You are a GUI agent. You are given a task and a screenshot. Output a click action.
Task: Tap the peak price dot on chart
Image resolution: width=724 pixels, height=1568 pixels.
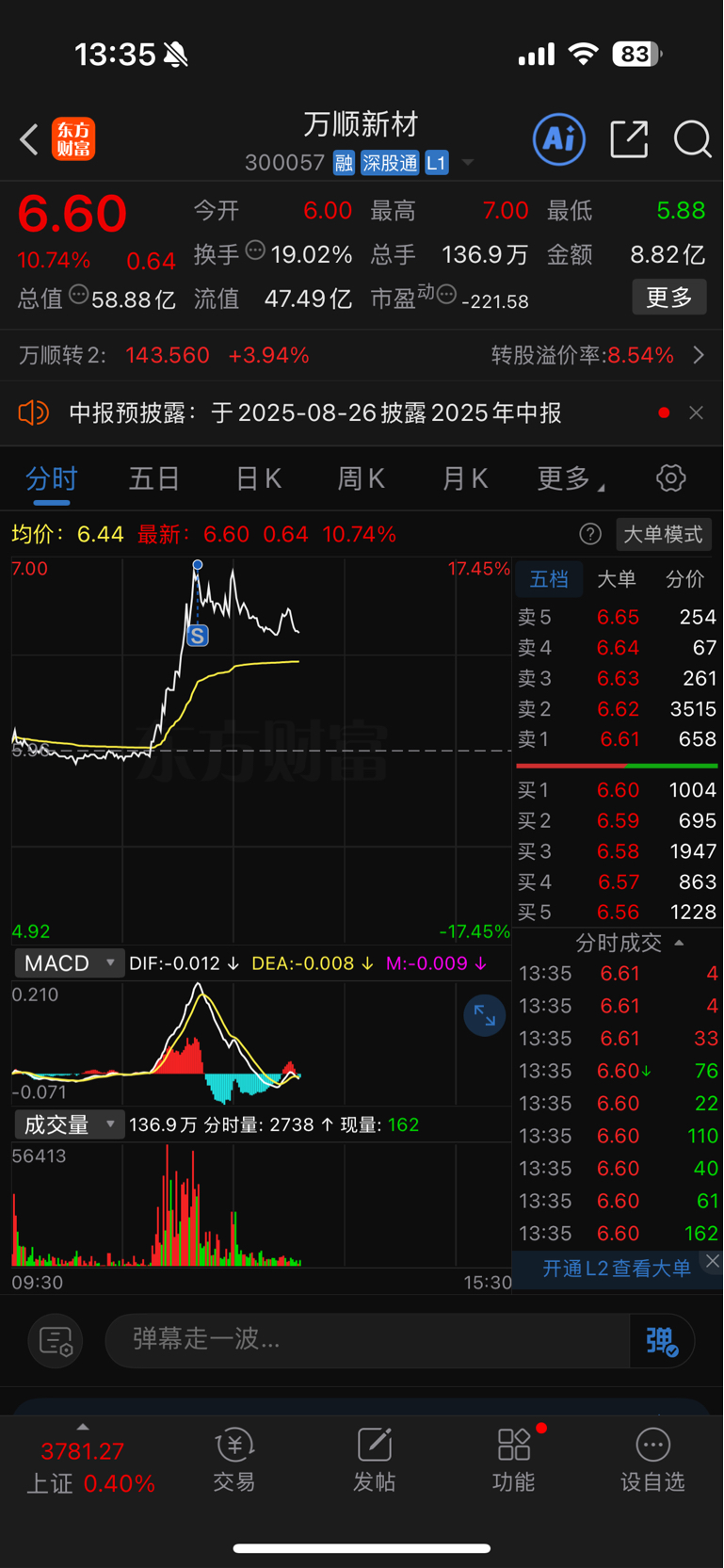coord(198,565)
